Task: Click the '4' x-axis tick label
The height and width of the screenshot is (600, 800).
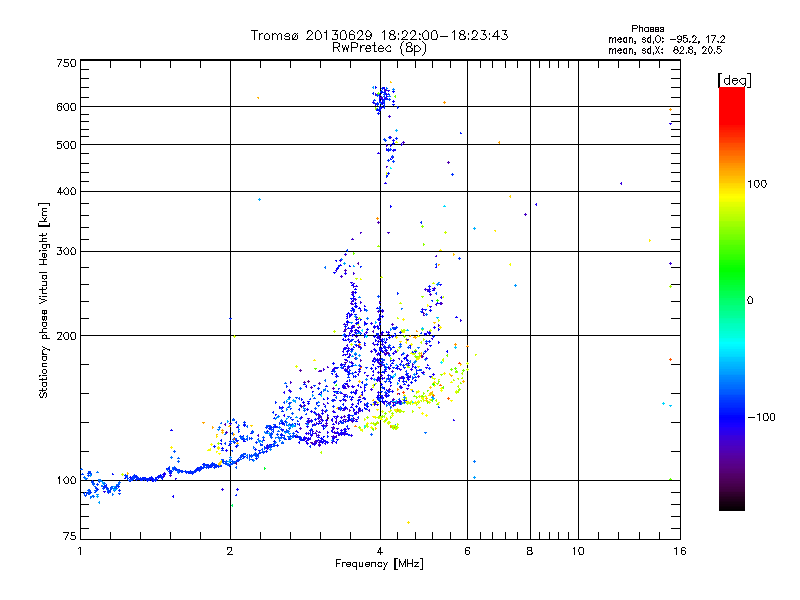Action: point(380,551)
